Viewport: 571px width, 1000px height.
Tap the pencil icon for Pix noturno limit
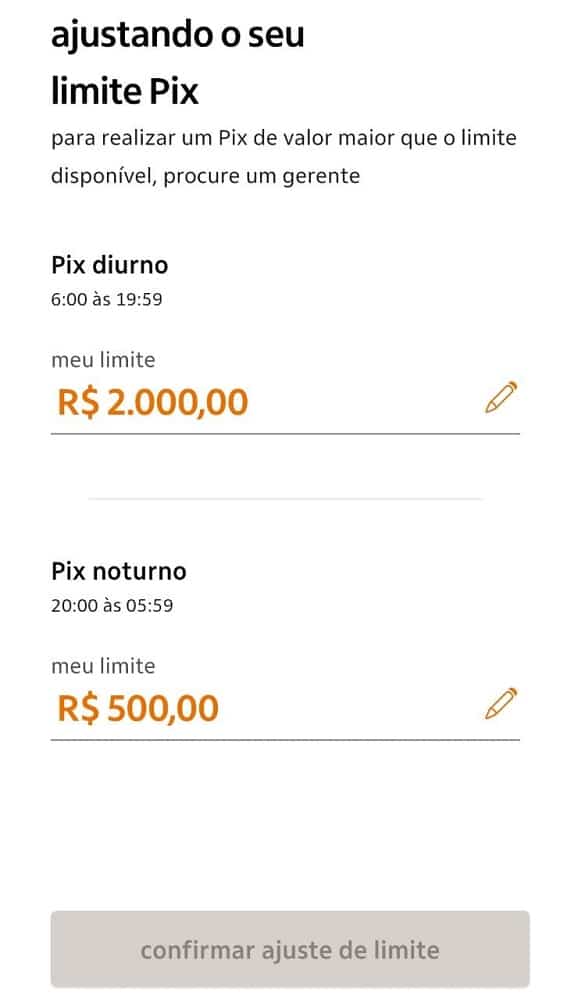click(501, 703)
